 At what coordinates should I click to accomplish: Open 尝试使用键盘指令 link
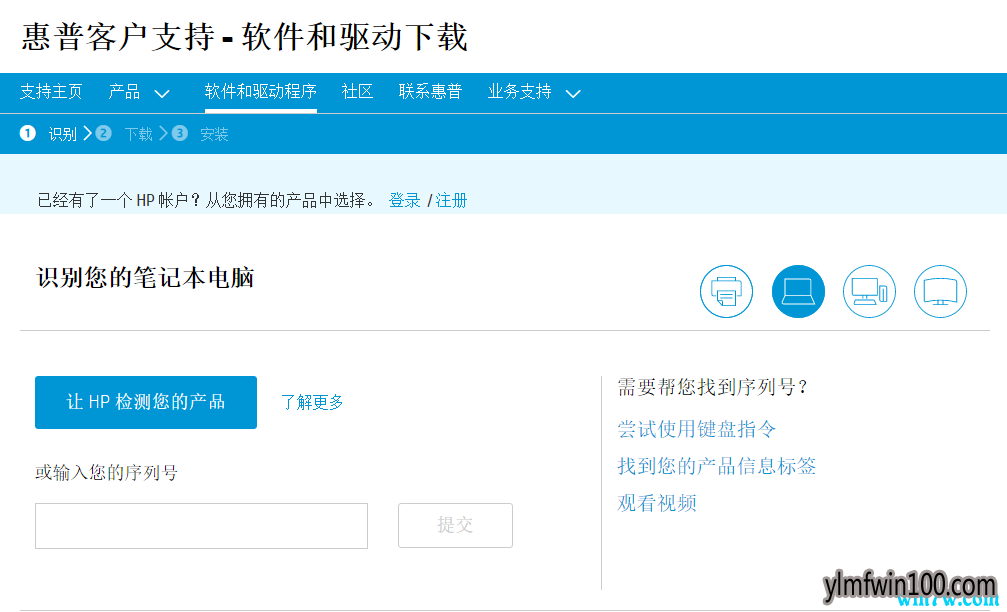coord(697,429)
